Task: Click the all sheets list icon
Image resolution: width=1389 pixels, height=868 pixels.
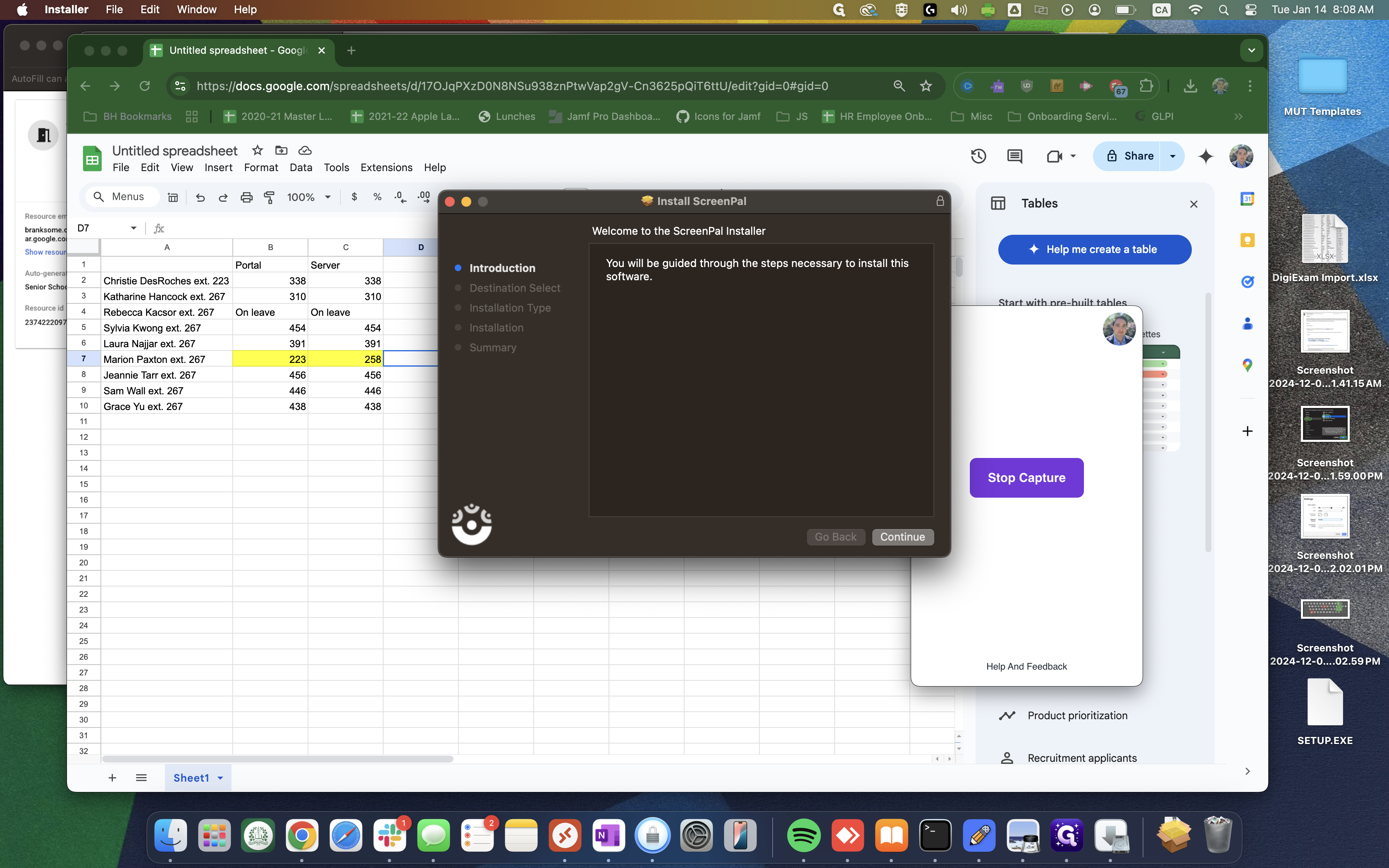Action: tap(141, 778)
